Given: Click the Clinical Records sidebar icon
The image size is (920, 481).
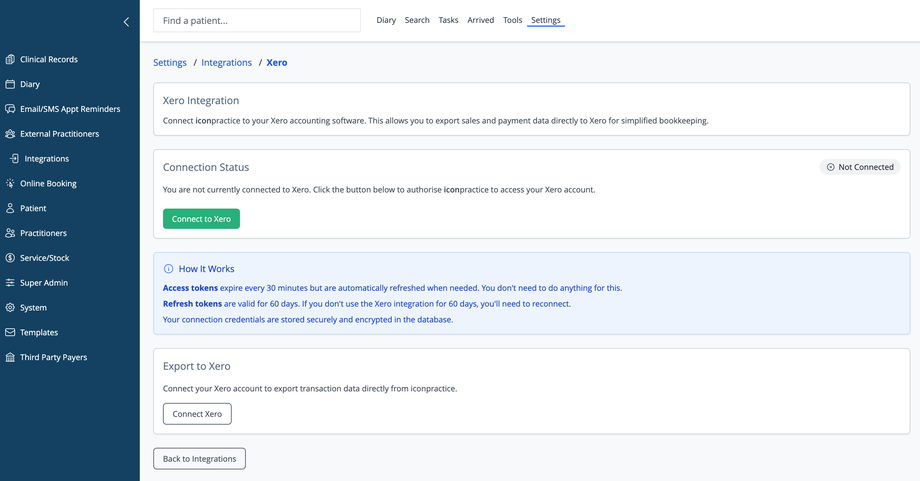Looking at the screenshot, I should click(10, 59).
